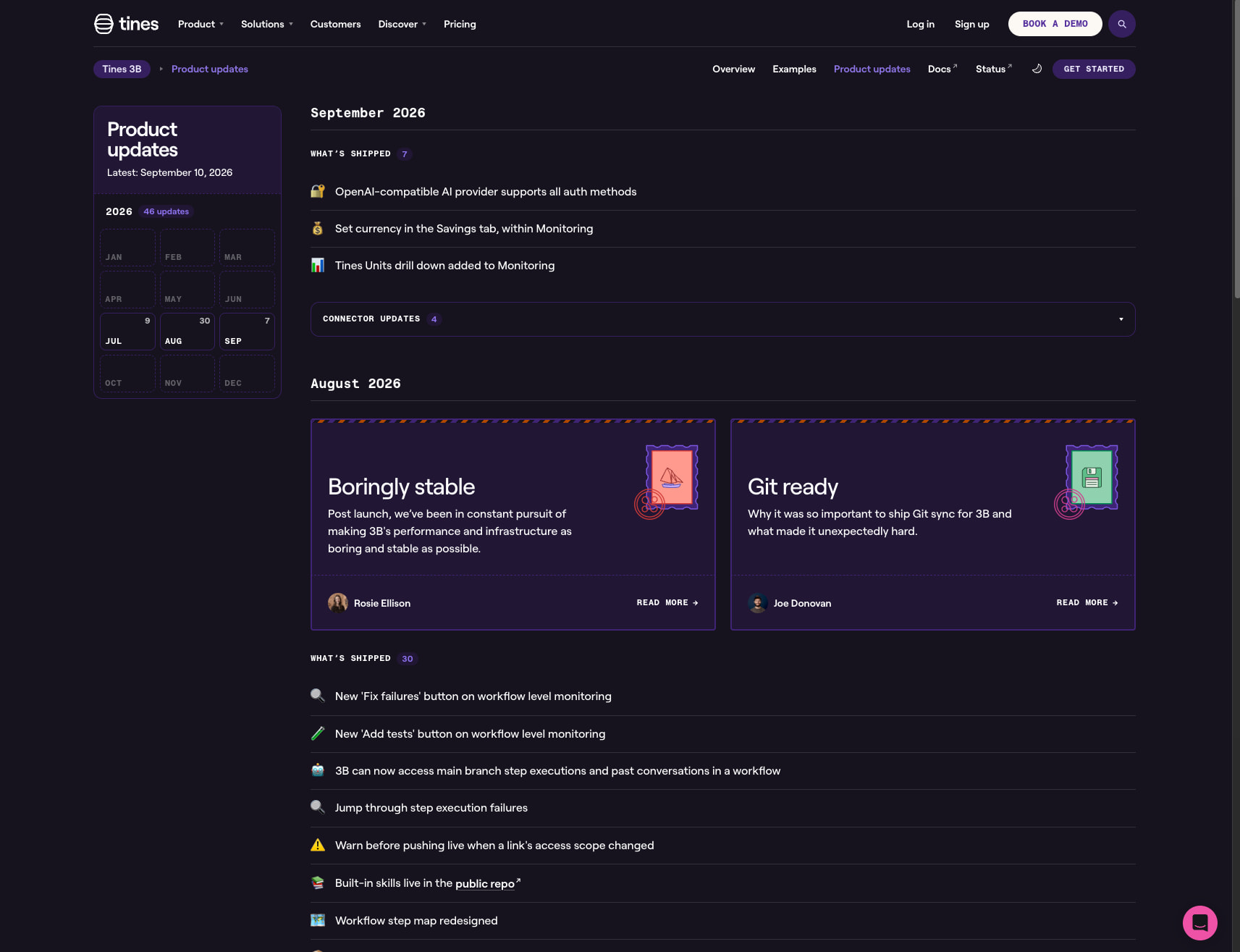The width and height of the screenshot is (1240, 952).
Task: Click the 'August 2026' heading
Action: 355,383
